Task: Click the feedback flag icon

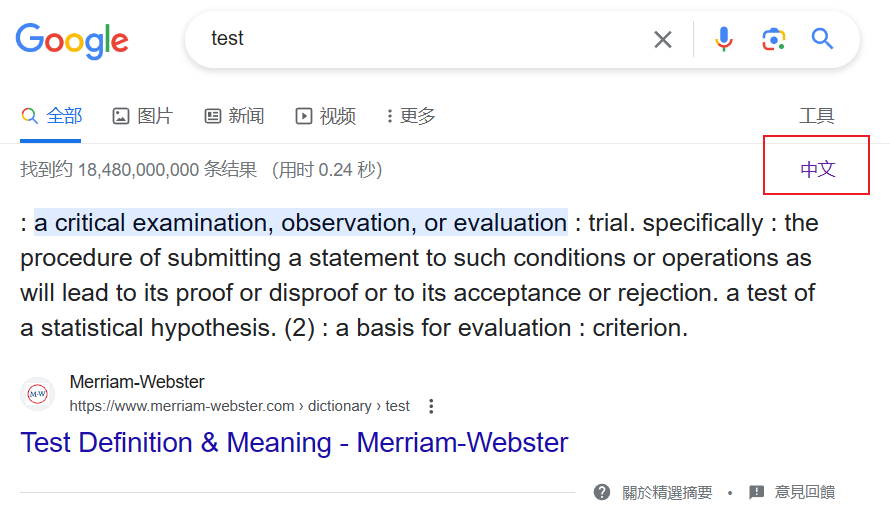Action: pos(757,492)
